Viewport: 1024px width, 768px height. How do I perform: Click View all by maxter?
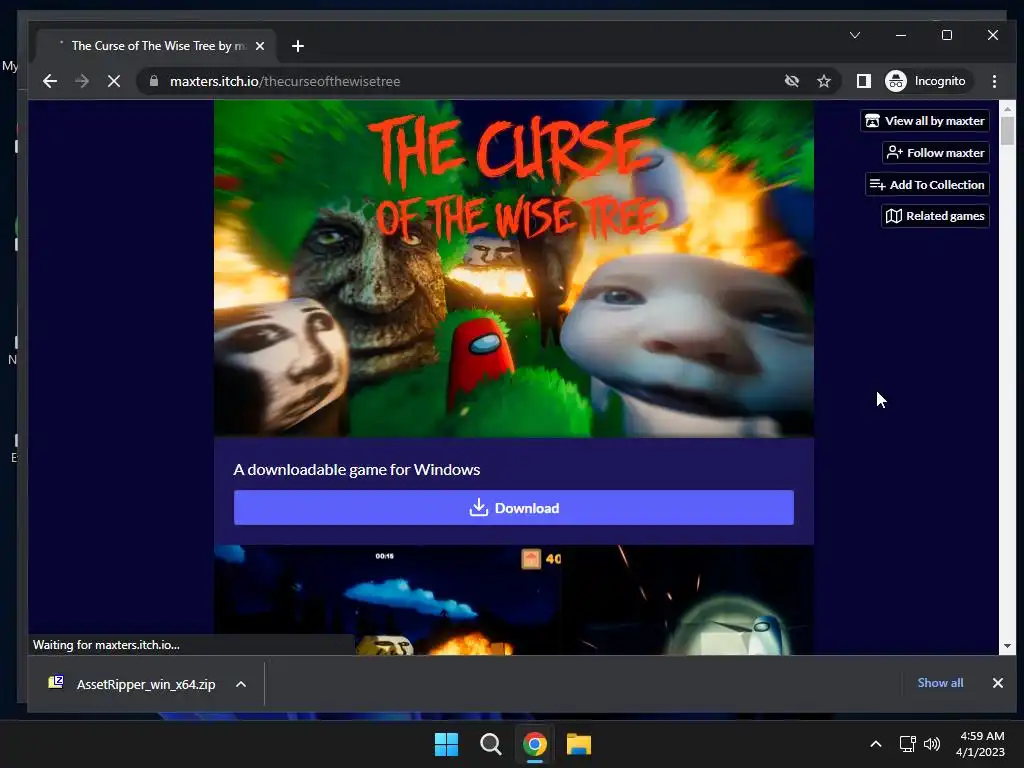[925, 121]
